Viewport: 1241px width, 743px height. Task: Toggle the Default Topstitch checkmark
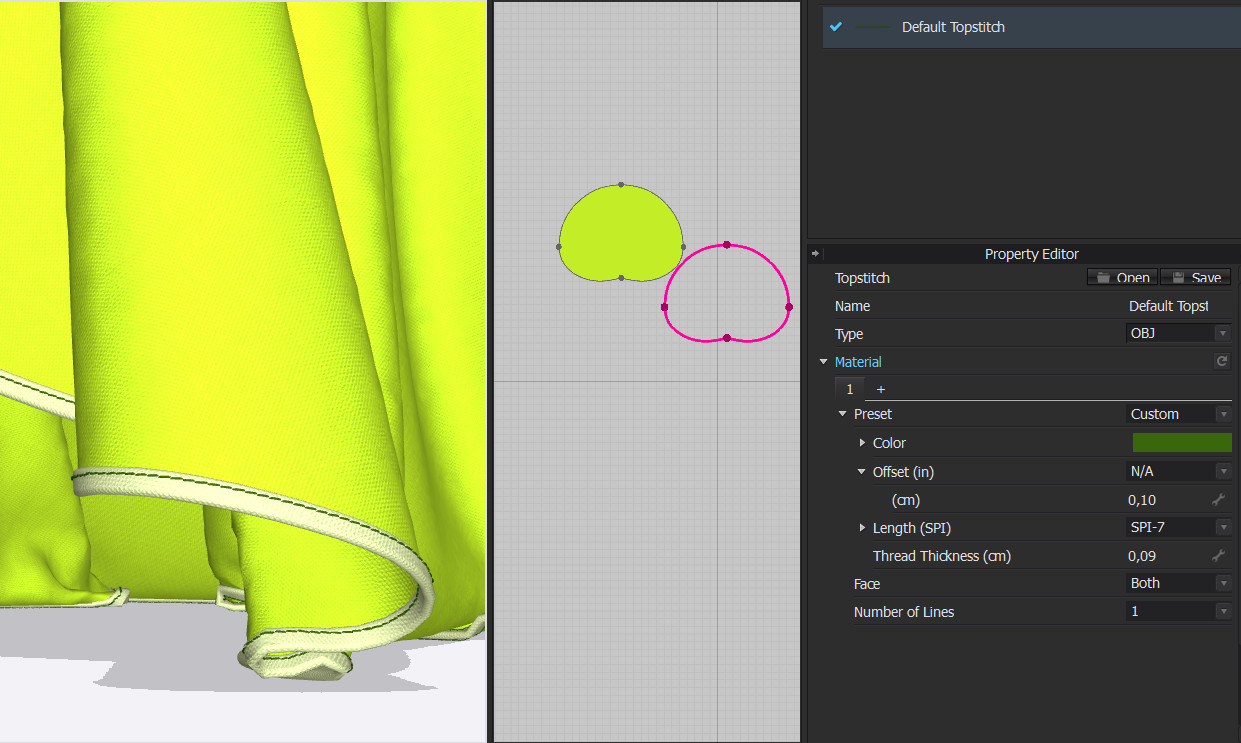point(836,27)
